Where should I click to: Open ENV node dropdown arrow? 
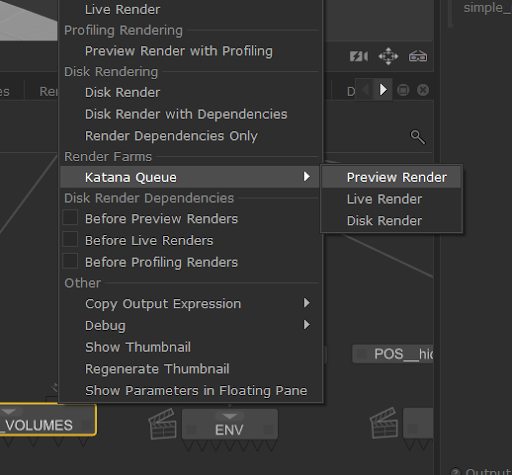pyautogui.click(x=230, y=416)
